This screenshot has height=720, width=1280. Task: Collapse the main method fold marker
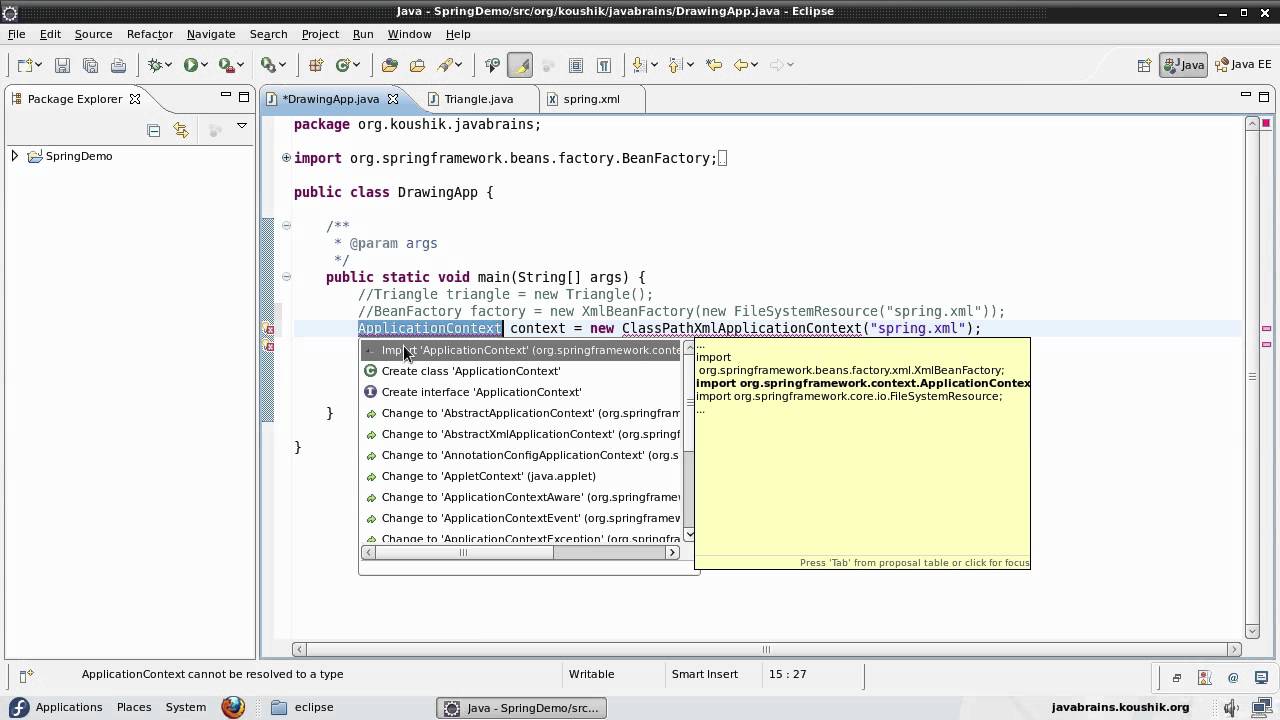pyautogui.click(x=286, y=277)
